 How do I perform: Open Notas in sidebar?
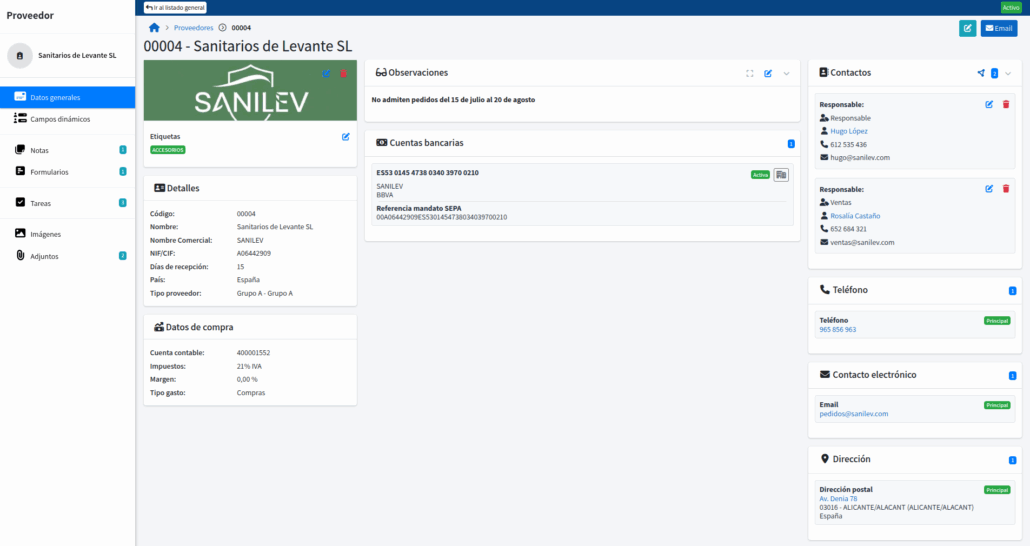pyautogui.click(x=68, y=150)
